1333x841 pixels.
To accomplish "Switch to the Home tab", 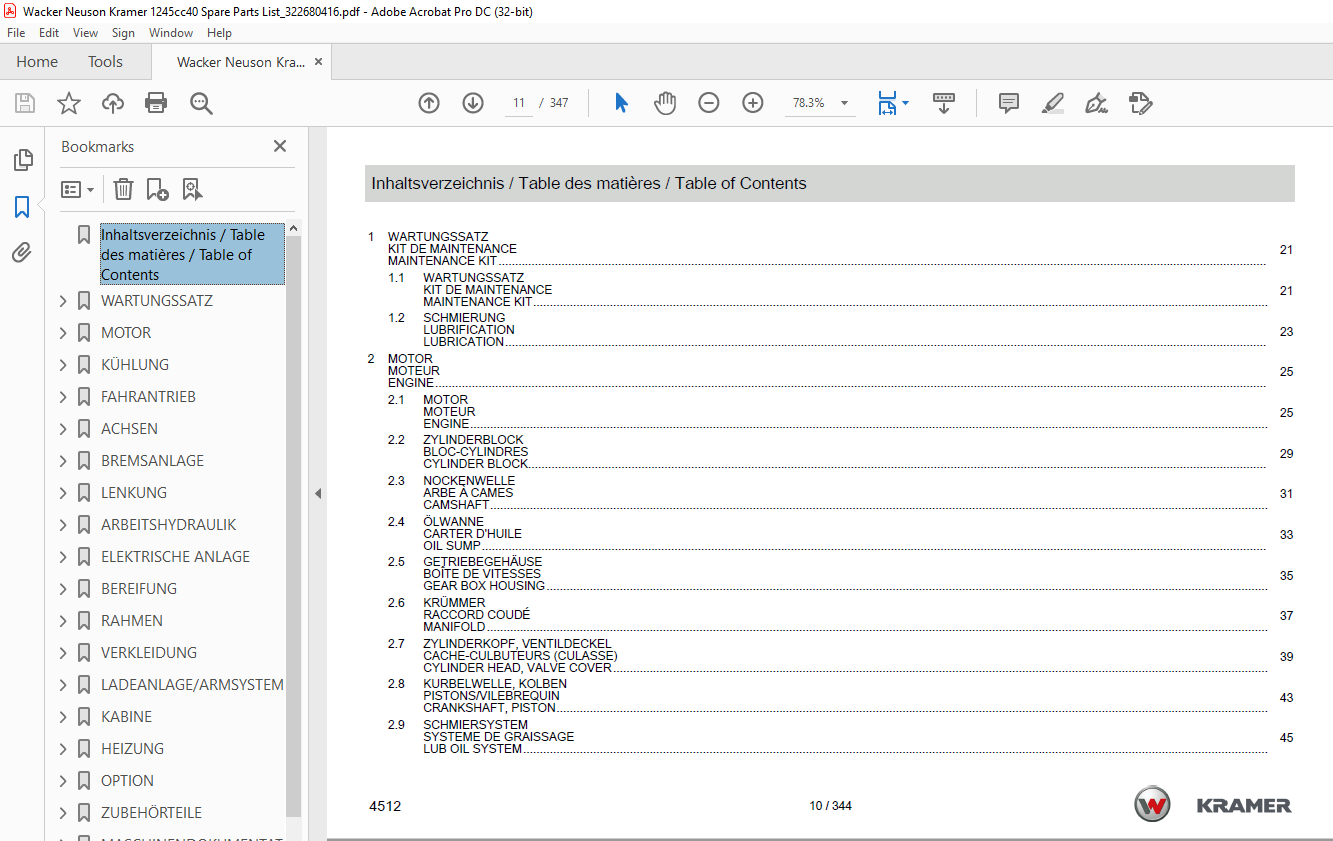I will tap(37, 62).
